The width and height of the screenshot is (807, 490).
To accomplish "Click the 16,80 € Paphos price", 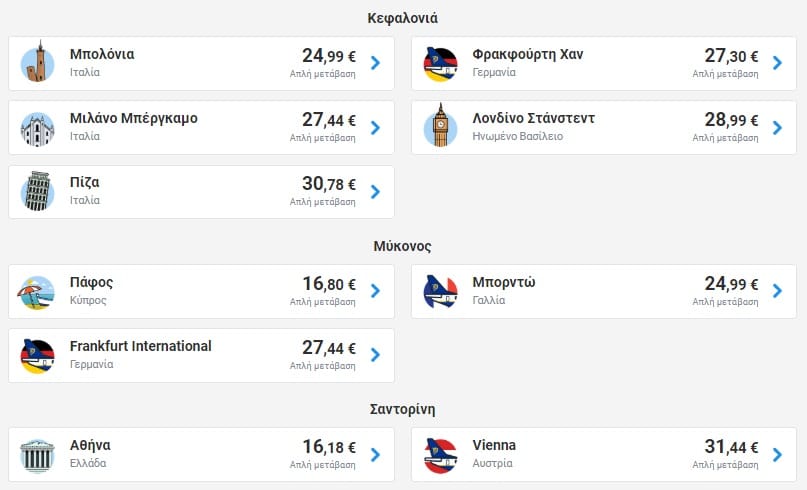I will coord(328,283).
